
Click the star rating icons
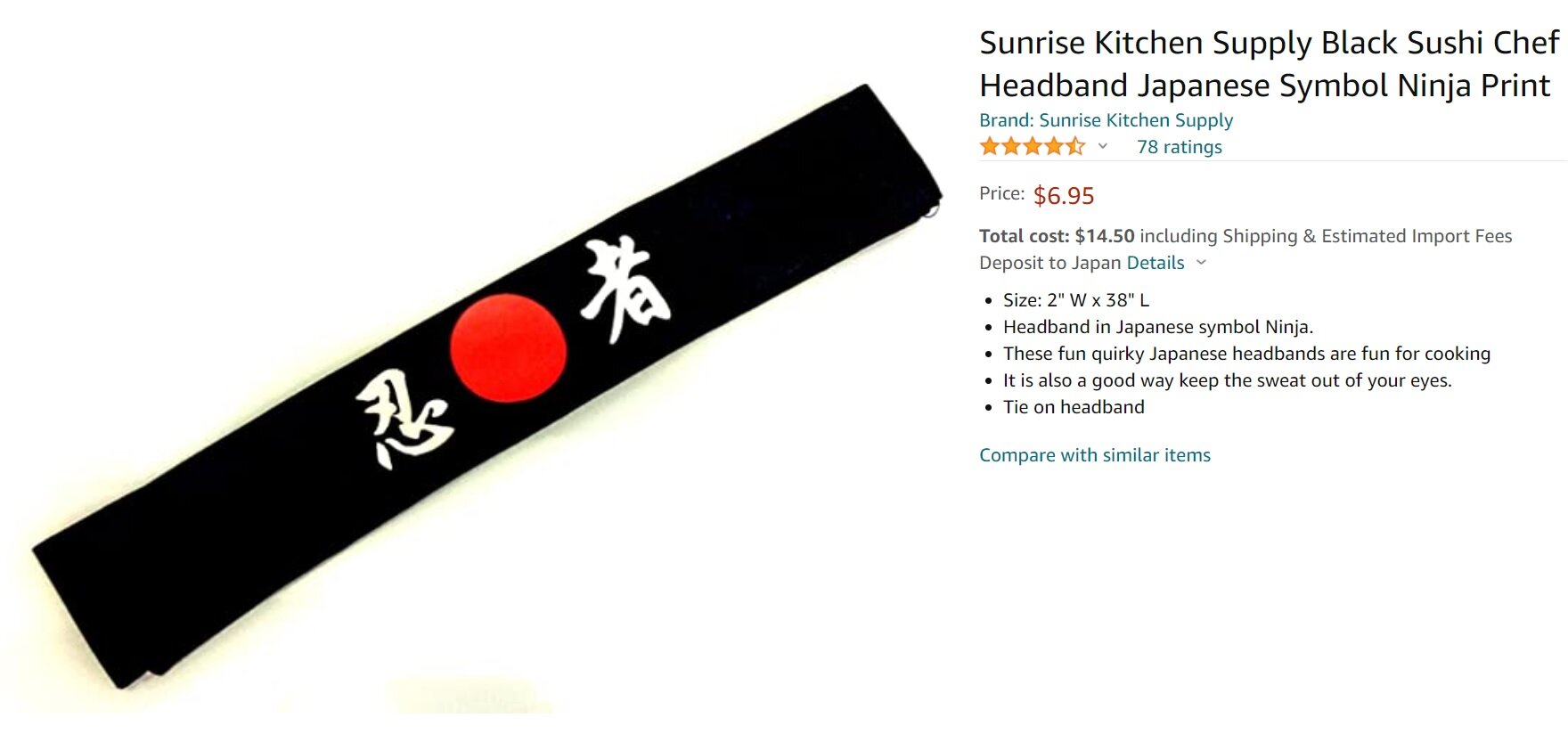(x=1032, y=146)
